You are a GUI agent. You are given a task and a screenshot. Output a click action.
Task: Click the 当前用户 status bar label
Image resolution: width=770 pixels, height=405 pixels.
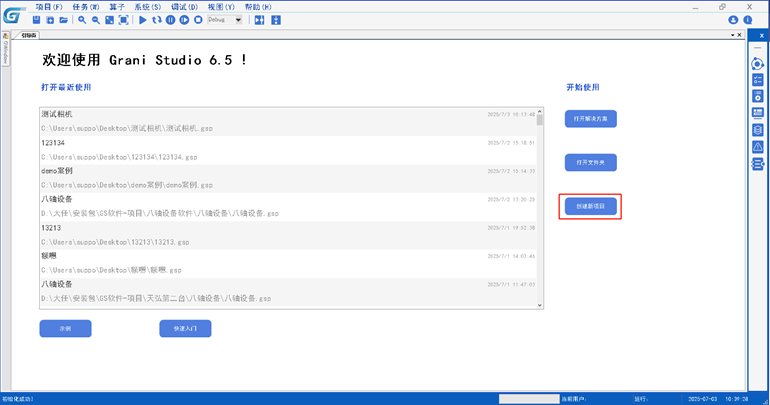pyautogui.click(x=574, y=399)
